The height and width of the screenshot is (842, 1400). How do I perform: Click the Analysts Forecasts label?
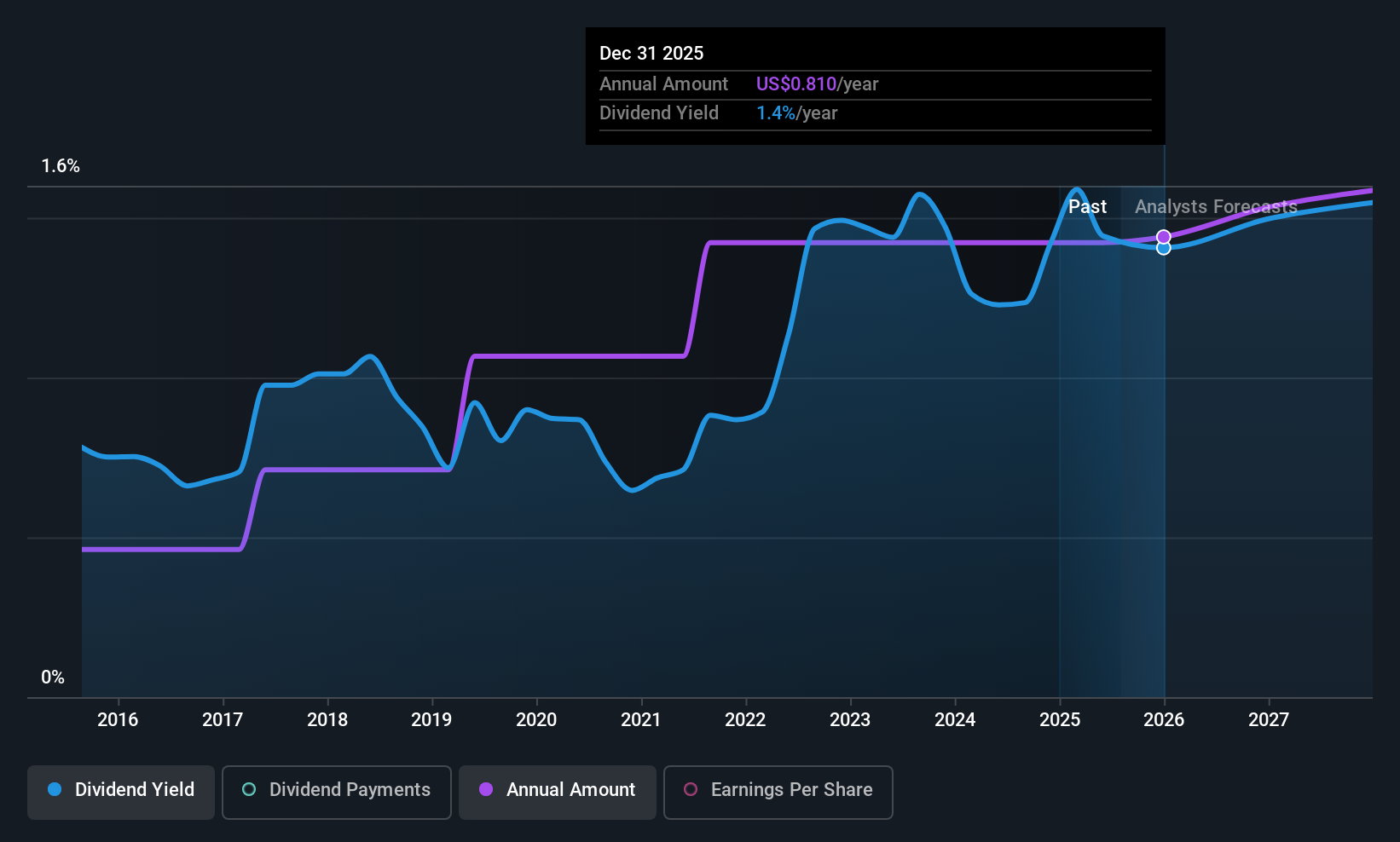click(x=1214, y=206)
